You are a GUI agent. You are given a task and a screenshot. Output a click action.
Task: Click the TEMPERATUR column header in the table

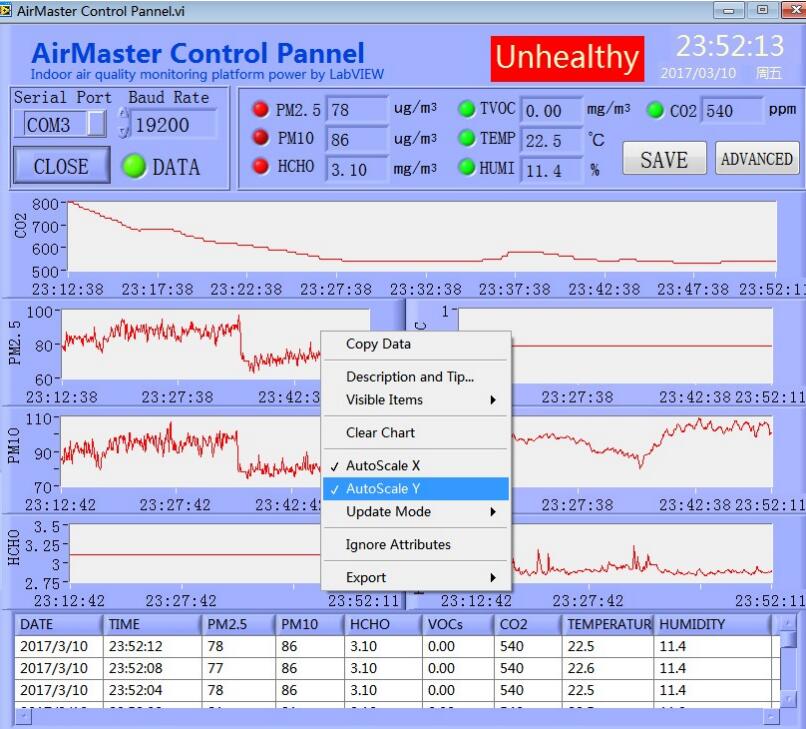pos(608,624)
